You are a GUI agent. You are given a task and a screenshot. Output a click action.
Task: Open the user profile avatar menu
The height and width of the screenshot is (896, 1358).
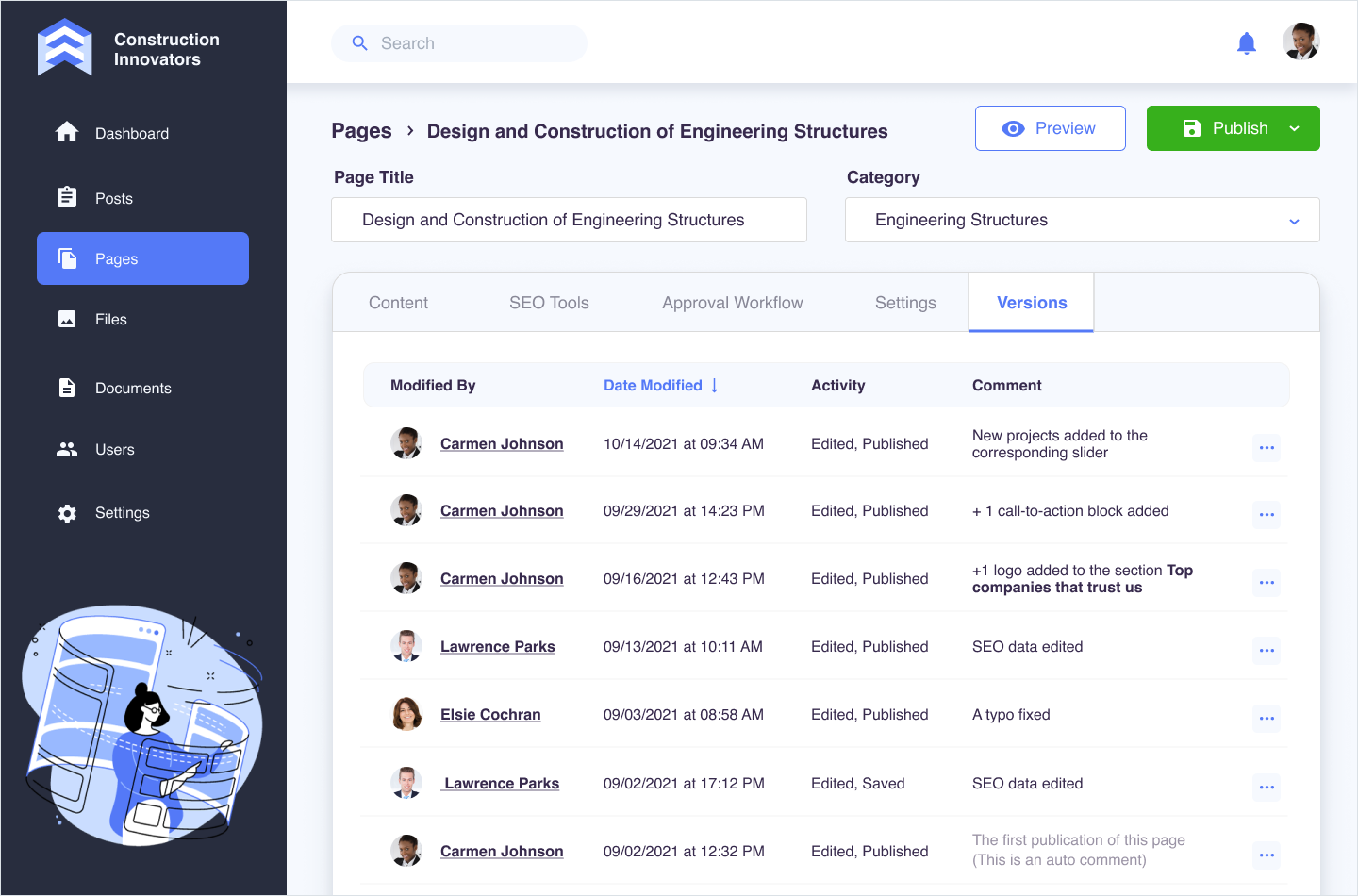(x=1300, y=42)
